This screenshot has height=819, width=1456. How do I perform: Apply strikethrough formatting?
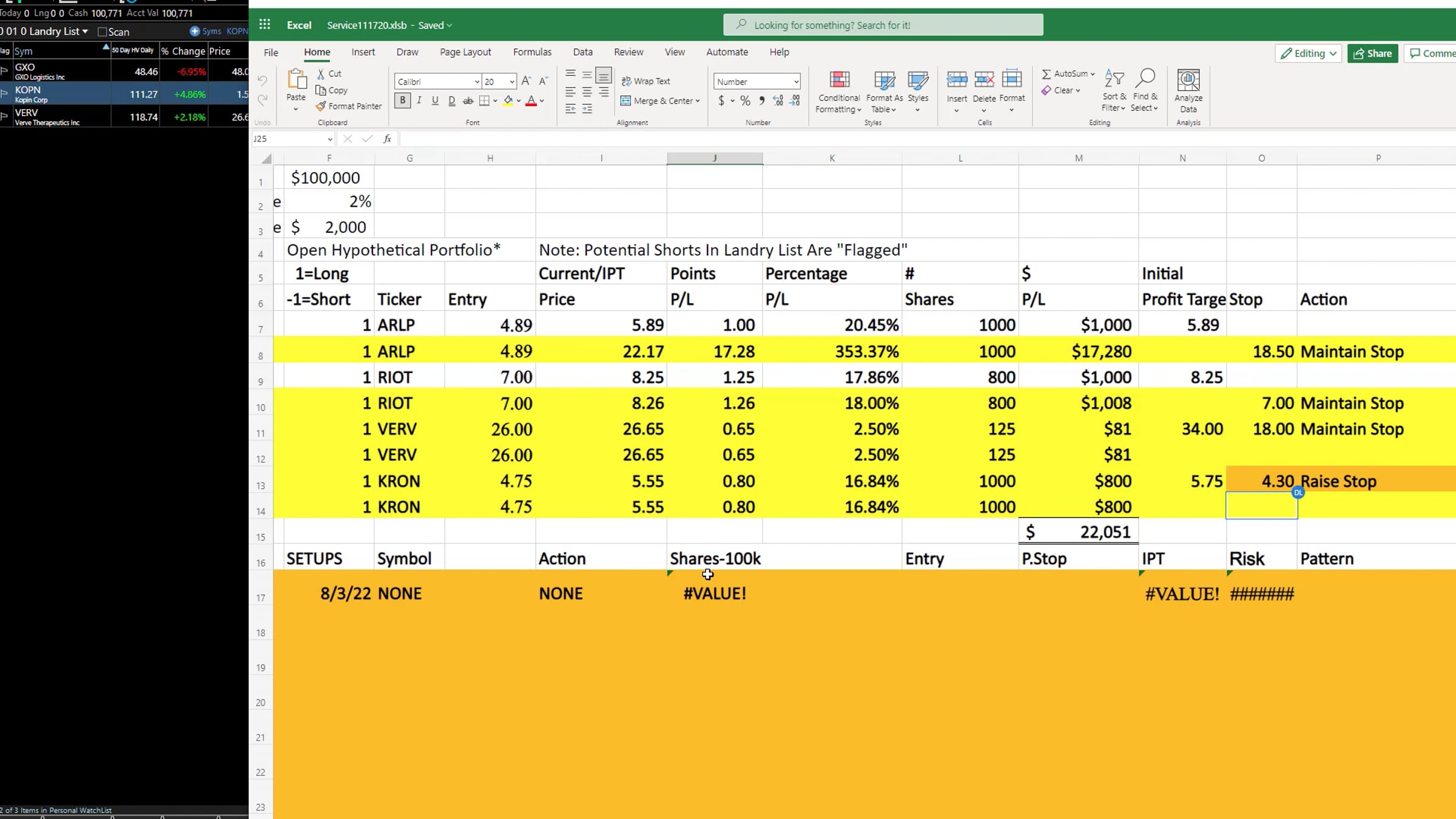click(x=468, y=101)
